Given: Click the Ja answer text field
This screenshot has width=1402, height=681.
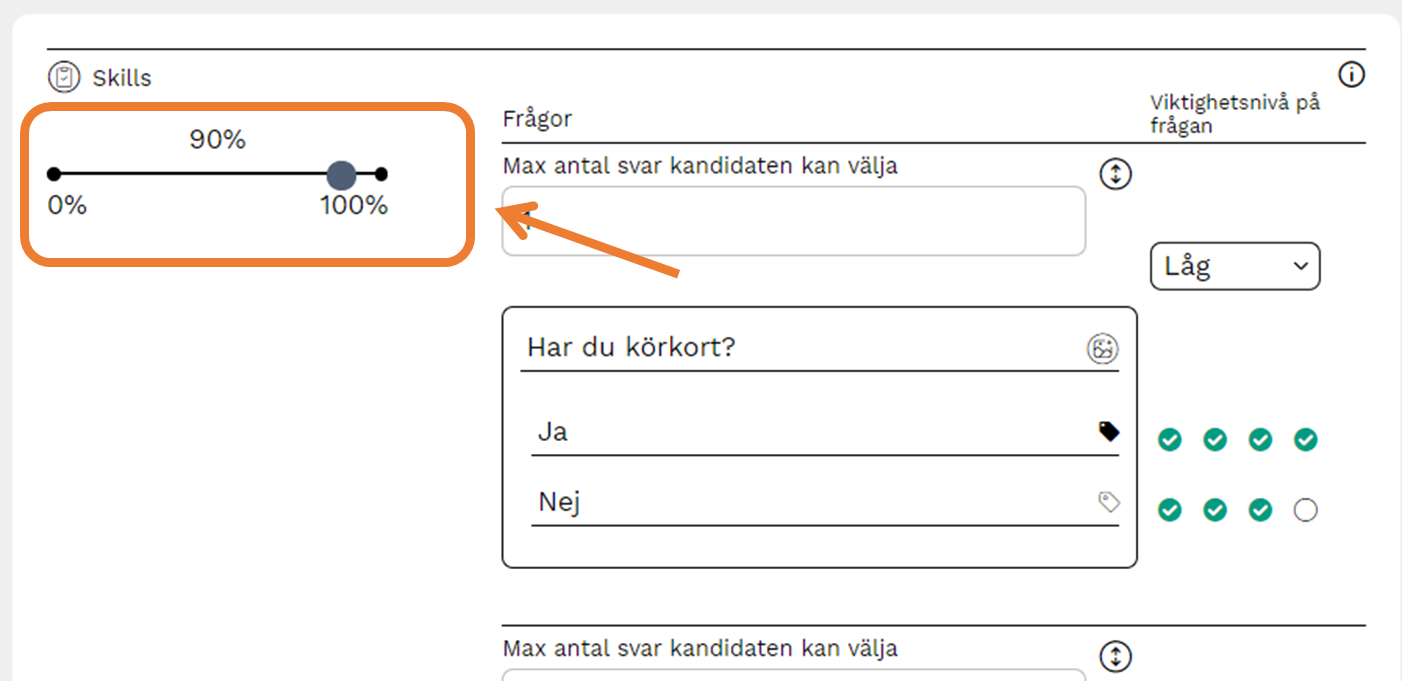Looking at the screenshot, I should pyautogui.click(x=810, y=433).
